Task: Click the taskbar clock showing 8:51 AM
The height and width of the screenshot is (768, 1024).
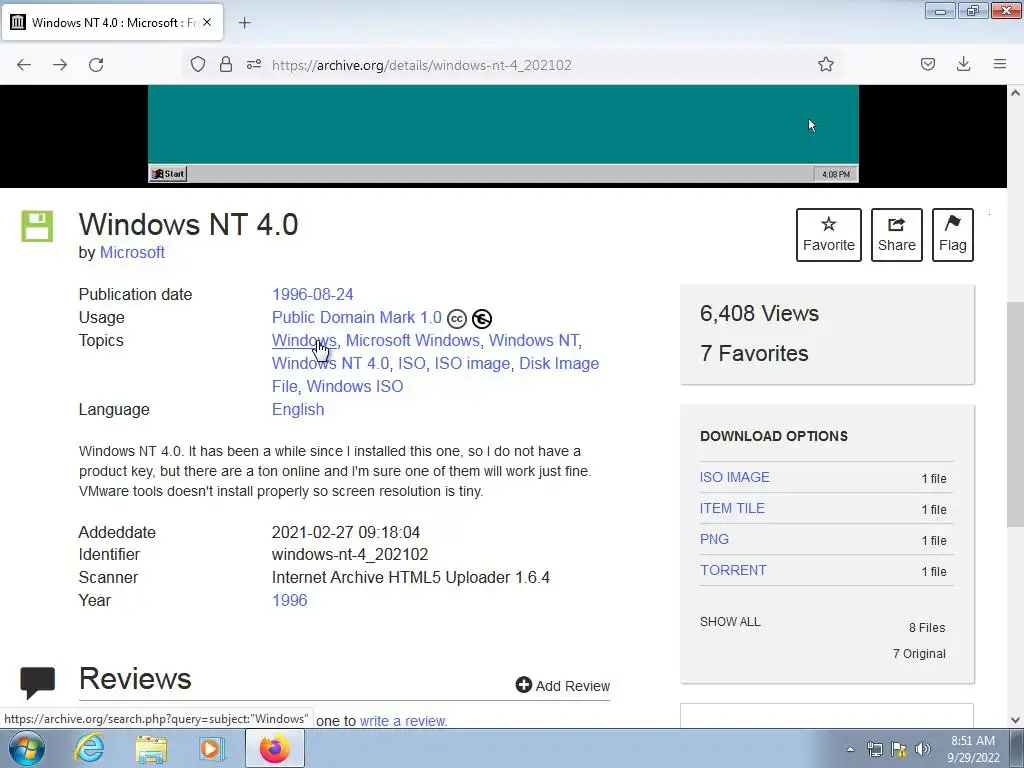Action: click(x=973, y=749)
